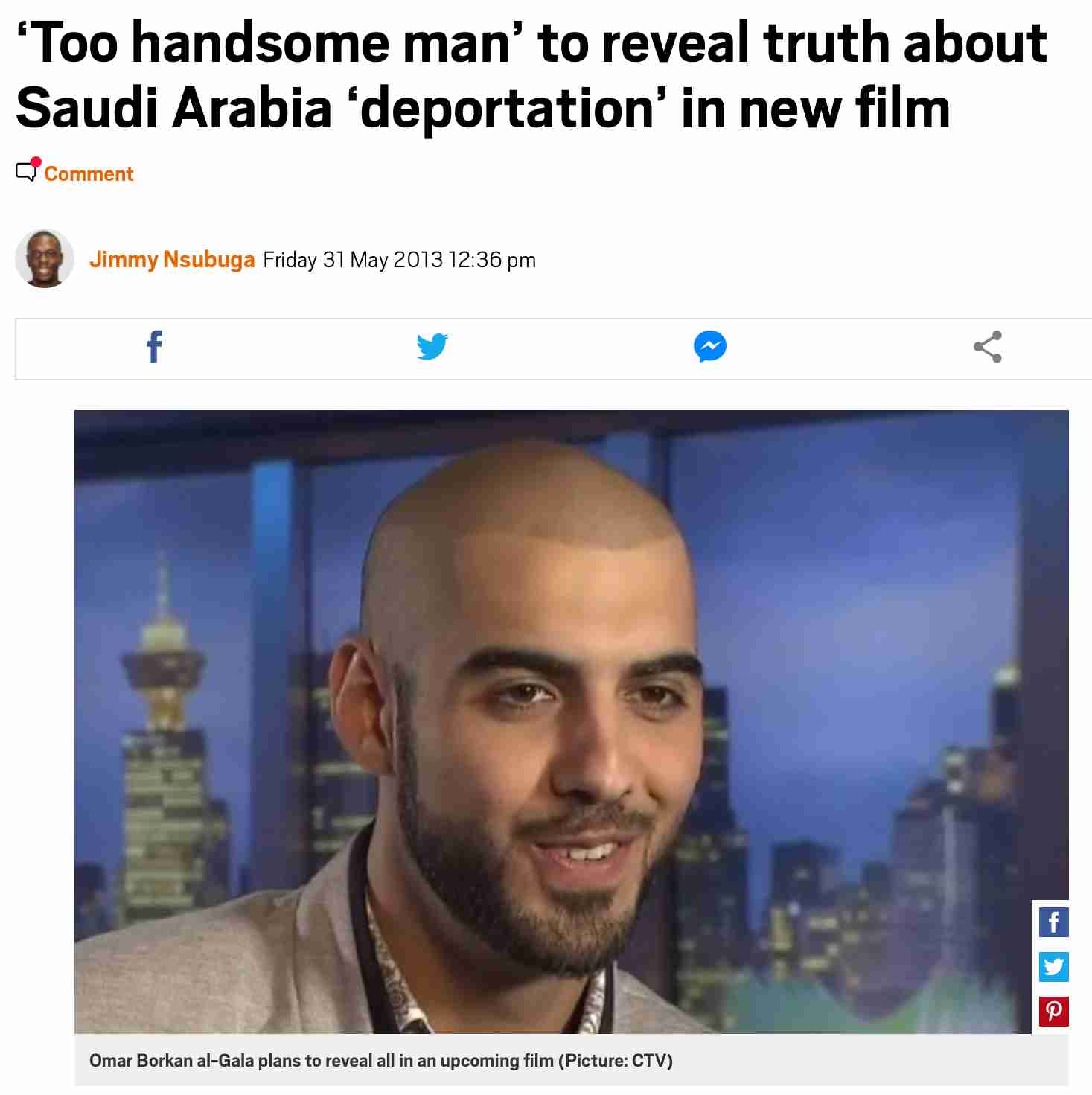Click Jimmy Nsubuga's author avatar photo
This screenshot has height=1095, width=1092.
[45, 258]
